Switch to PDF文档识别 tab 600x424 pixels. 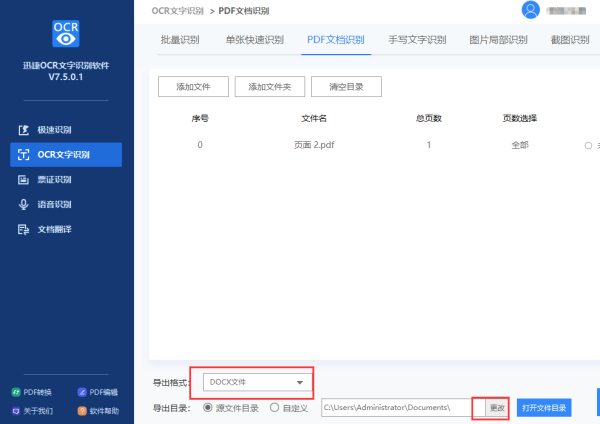point(336,40)
